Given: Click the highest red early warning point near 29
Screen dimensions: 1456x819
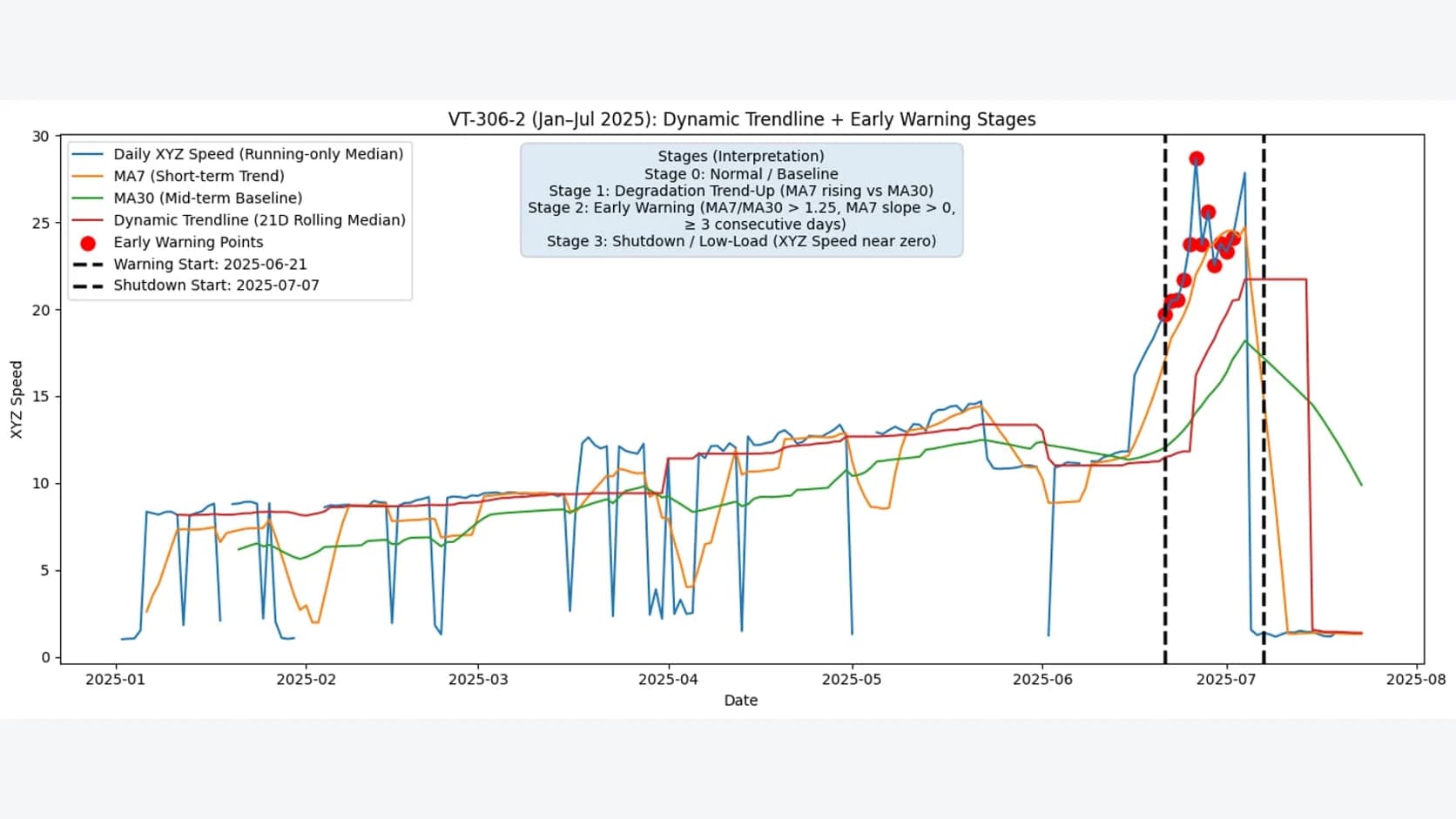Looking at the screenshot, I should (x=1196, y=159).
